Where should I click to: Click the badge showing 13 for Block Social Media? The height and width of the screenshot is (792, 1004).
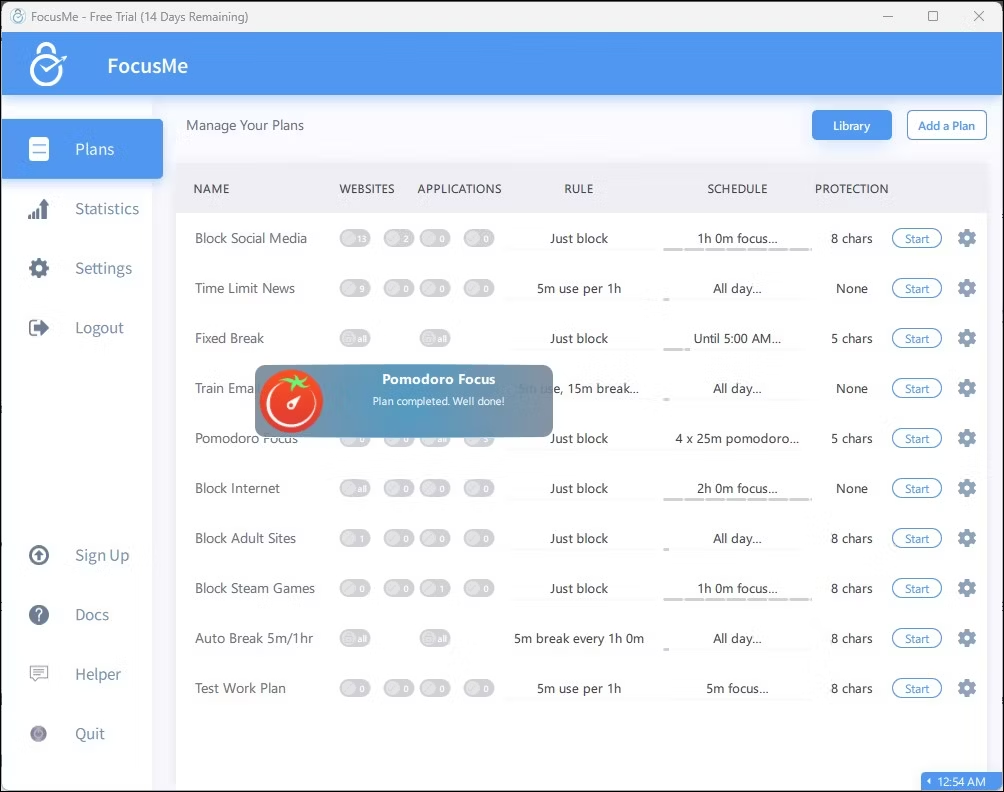tap(355, 238)
